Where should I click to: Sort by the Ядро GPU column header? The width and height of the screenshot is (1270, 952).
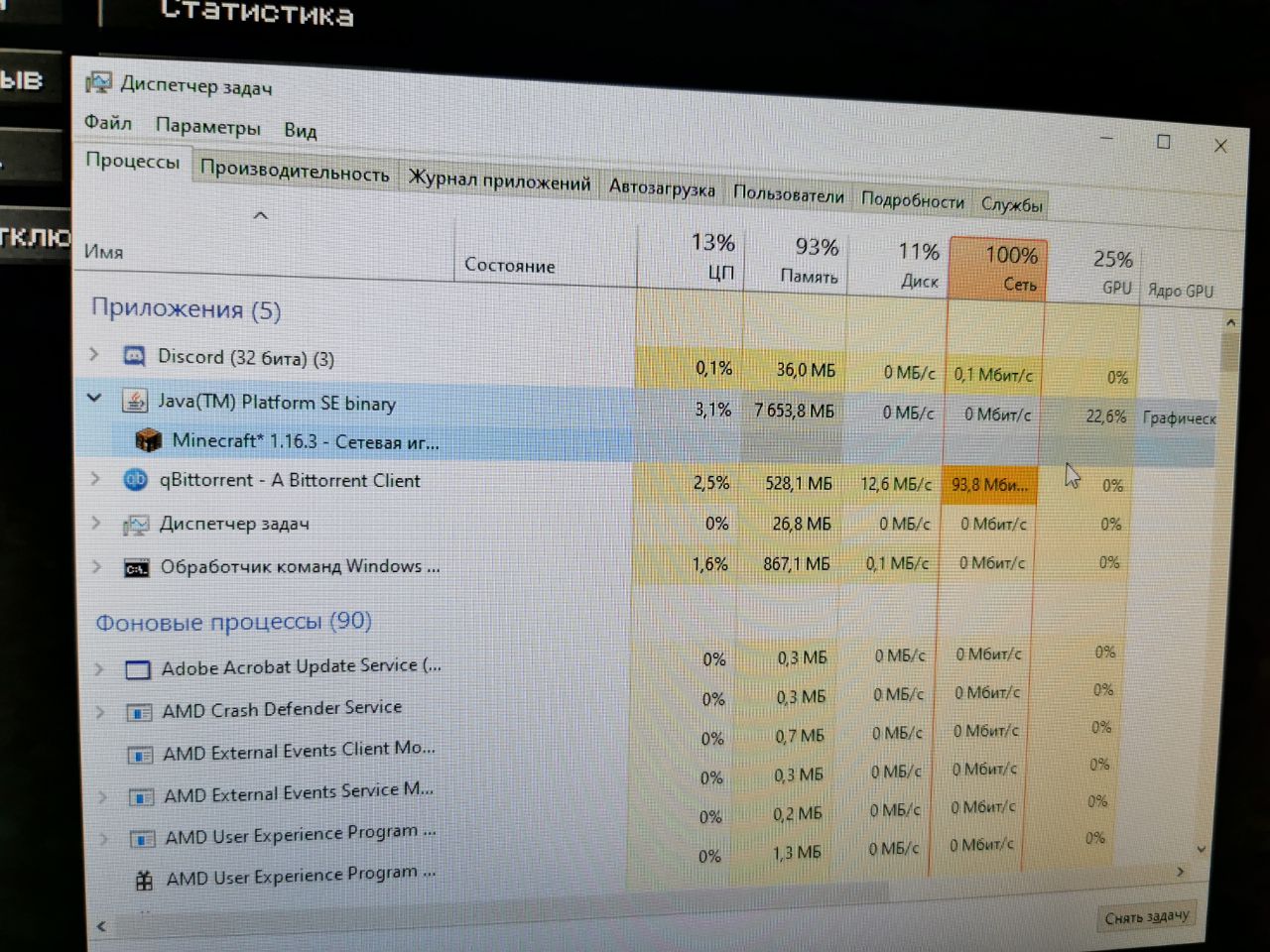click(1181, 290)
